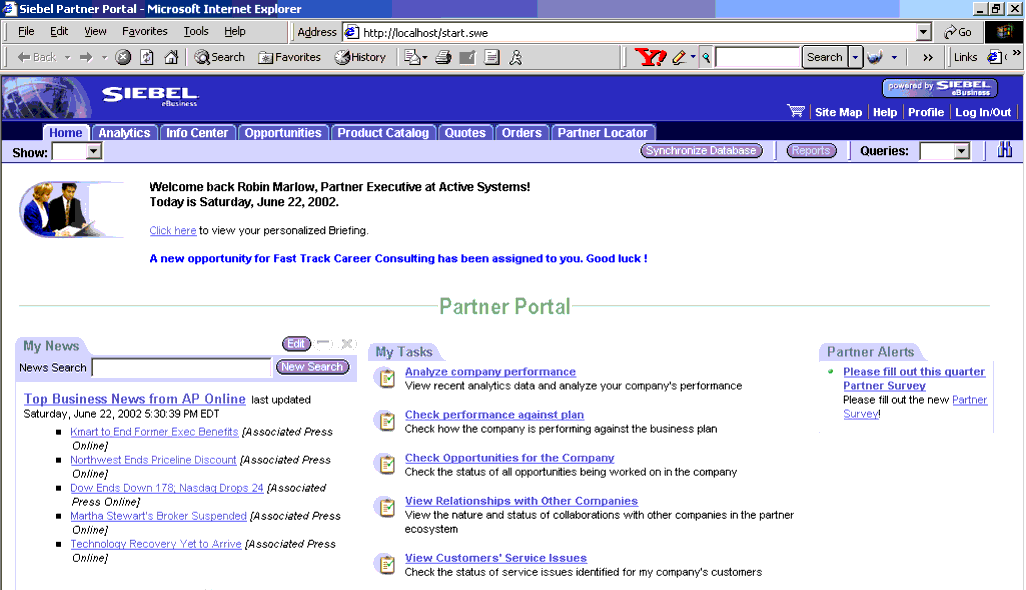Viewport: 1026px width, 590px height.
Task: Switch to the Quotes tab
Action: pyautogui.click(x=465, y=133)
